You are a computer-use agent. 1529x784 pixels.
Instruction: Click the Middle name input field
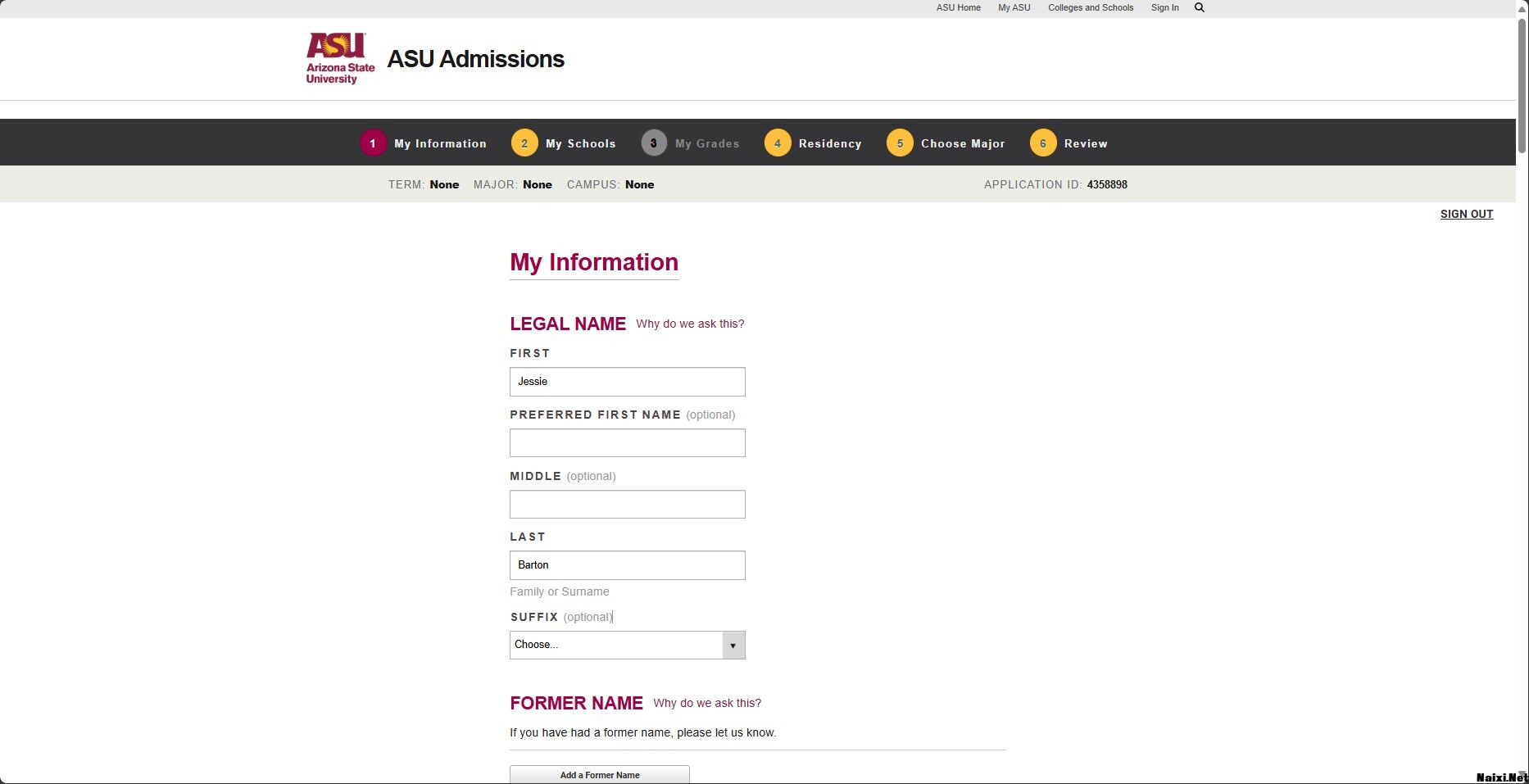tap(627, 505)
